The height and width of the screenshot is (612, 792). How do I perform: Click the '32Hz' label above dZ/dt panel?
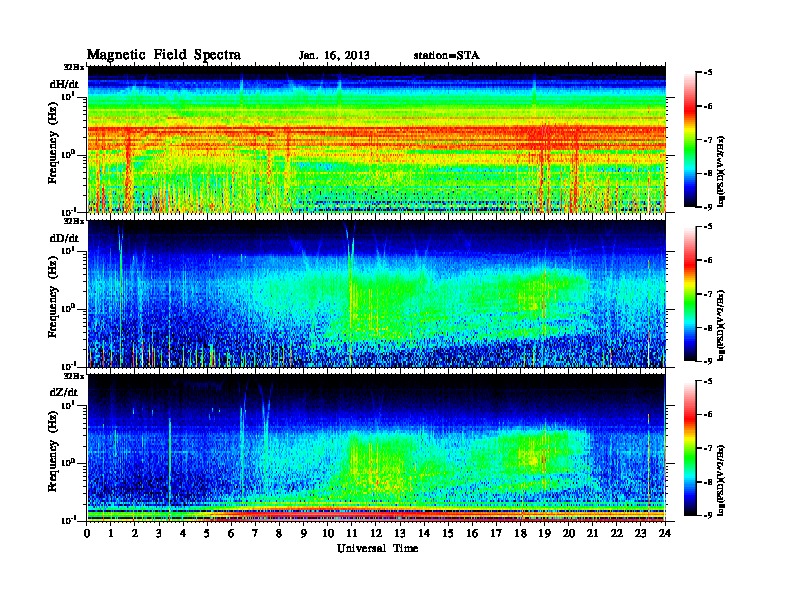click(74, 376)
